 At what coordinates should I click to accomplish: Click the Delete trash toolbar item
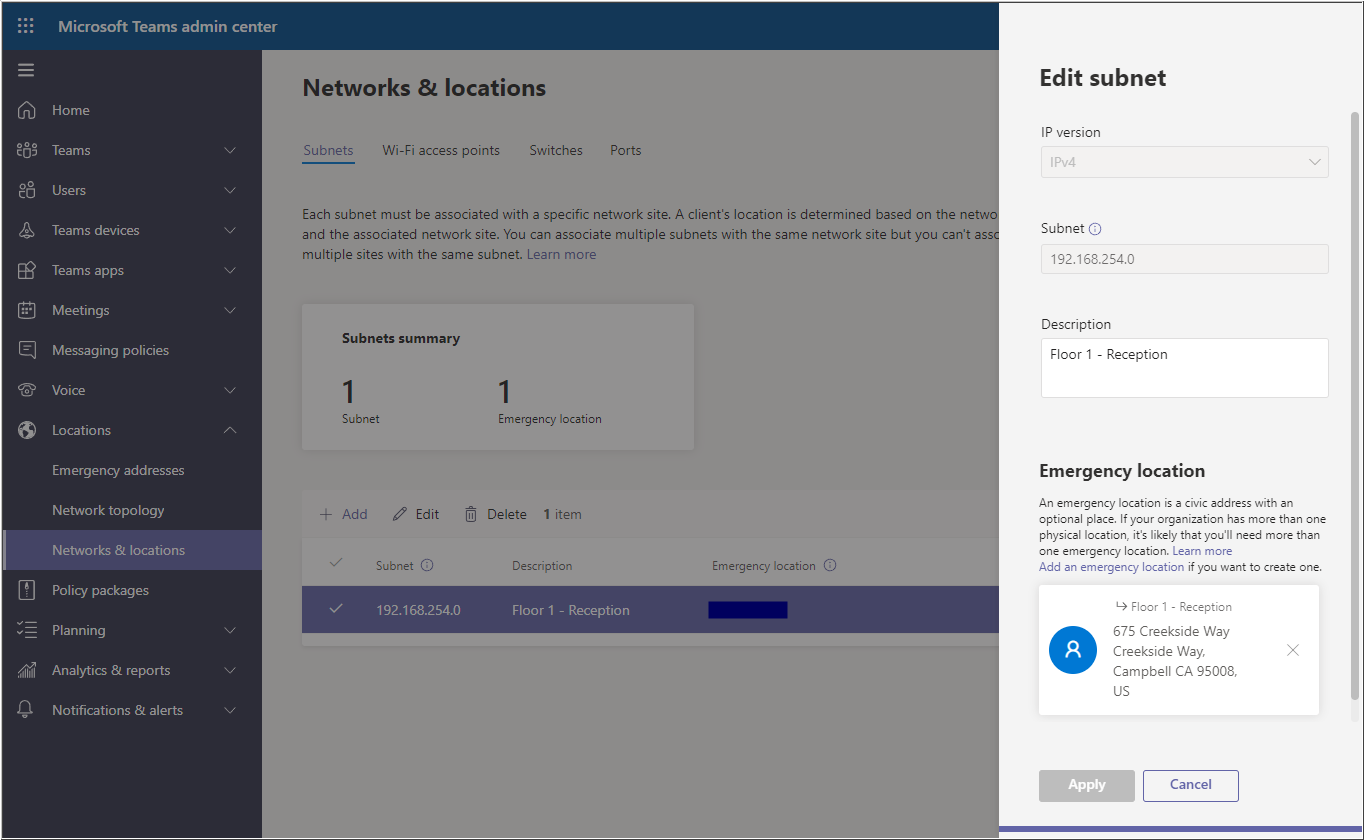pyautogui.click(x=495, y=514)
